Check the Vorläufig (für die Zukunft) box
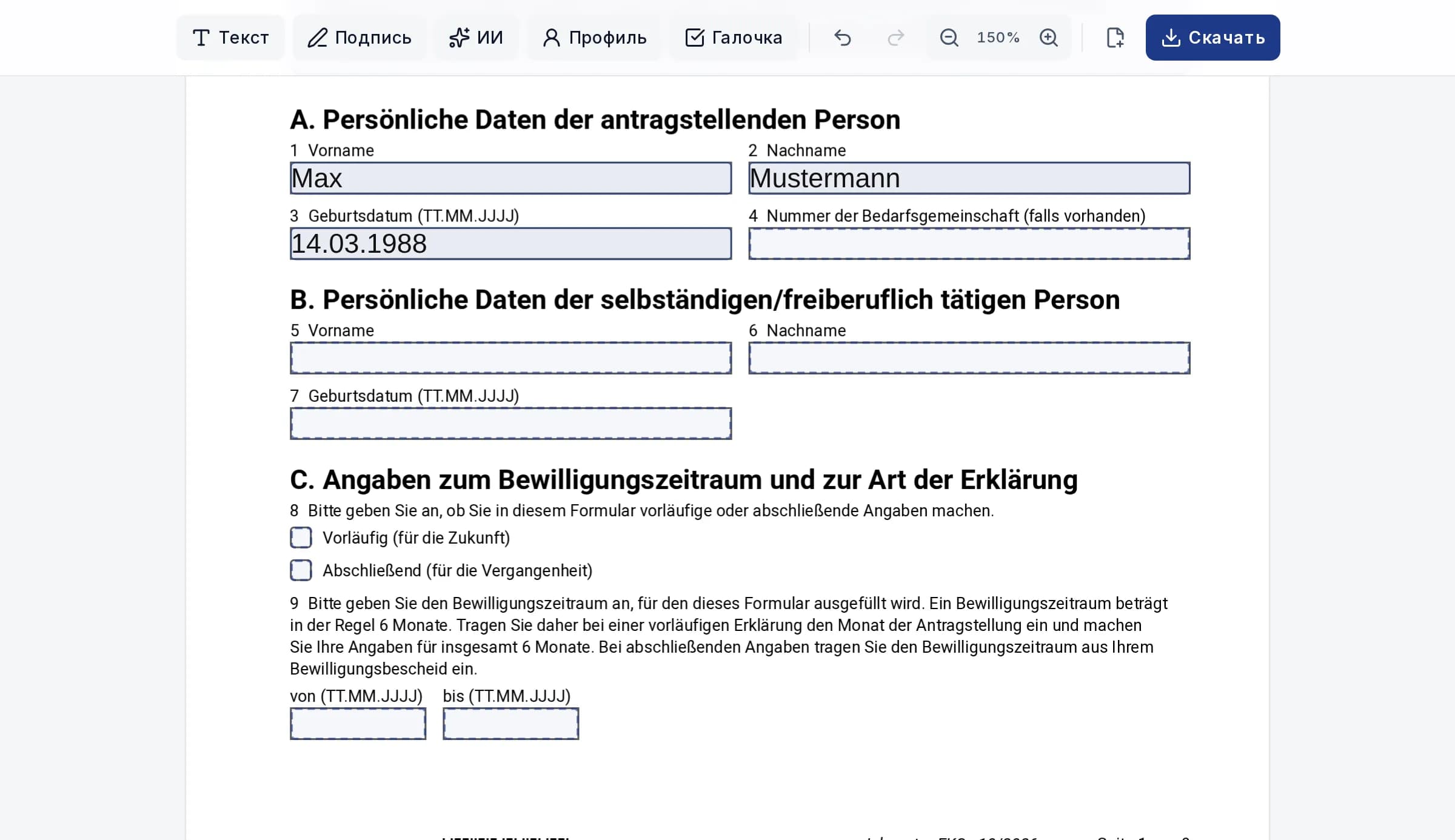The width and height of the screenshot is (1455, 840). pyautogui.click(x=301, y=538)
